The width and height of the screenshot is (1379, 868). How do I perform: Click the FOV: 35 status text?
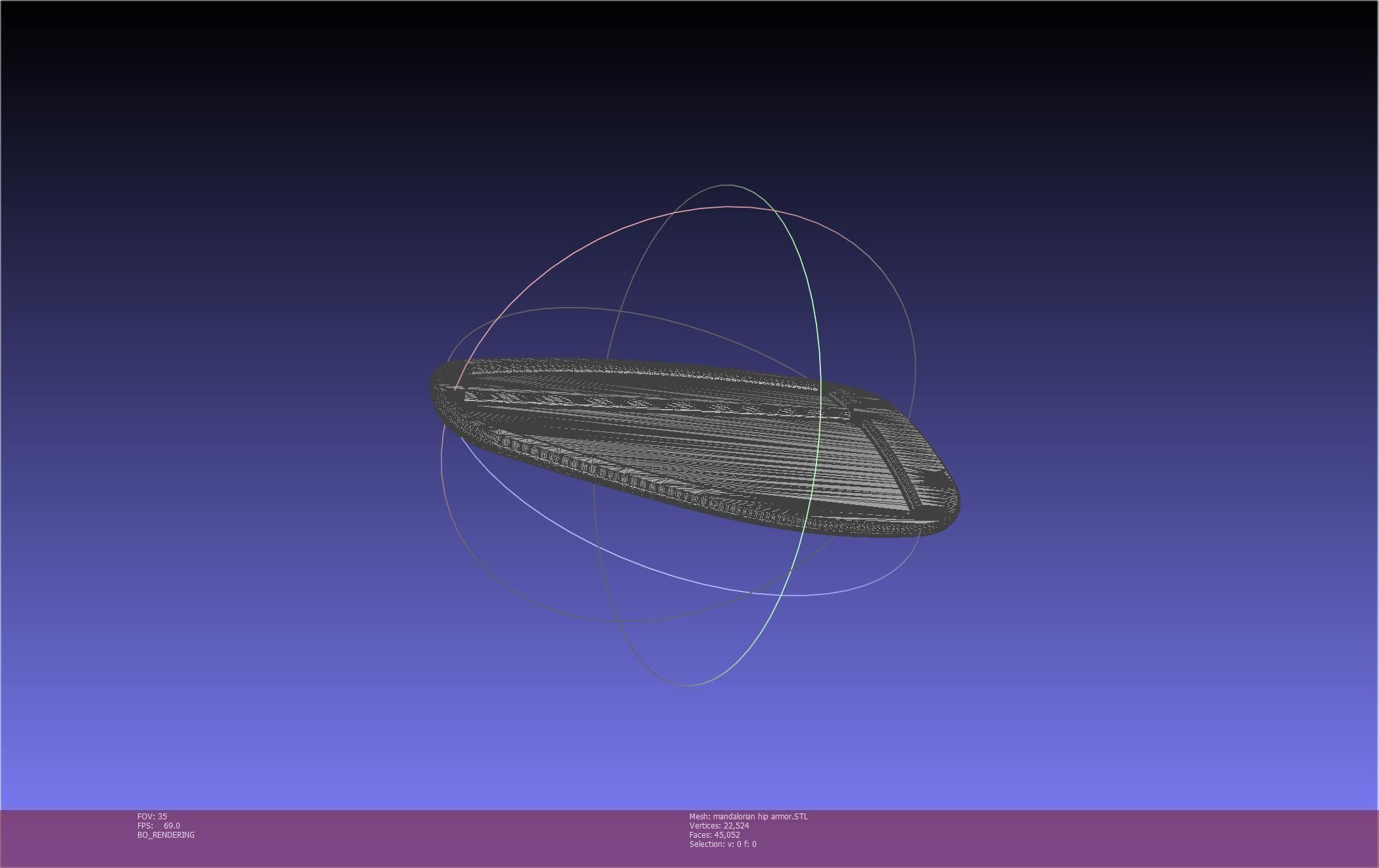tap(152, 816)
